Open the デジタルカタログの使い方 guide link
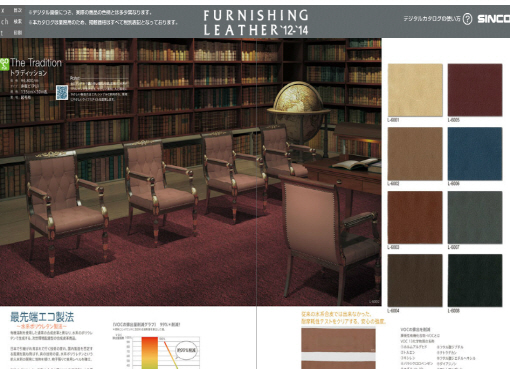 (x=432, y=19)
